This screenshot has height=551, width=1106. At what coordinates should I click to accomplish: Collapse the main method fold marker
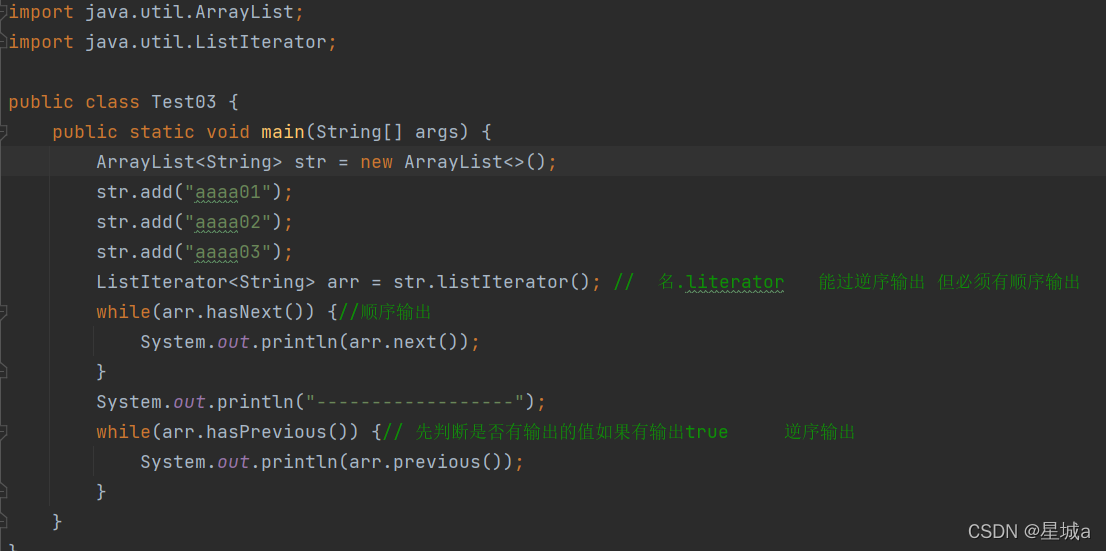(4, 132)
